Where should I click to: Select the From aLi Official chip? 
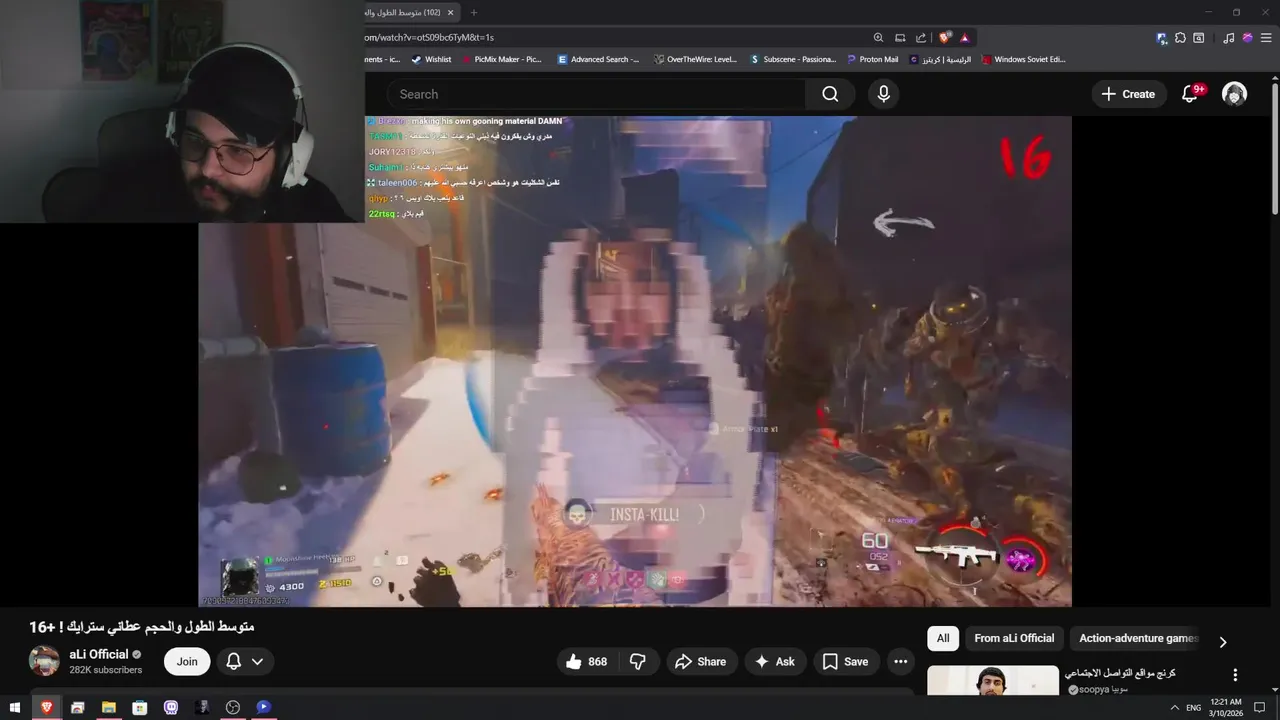point(1014,638)
